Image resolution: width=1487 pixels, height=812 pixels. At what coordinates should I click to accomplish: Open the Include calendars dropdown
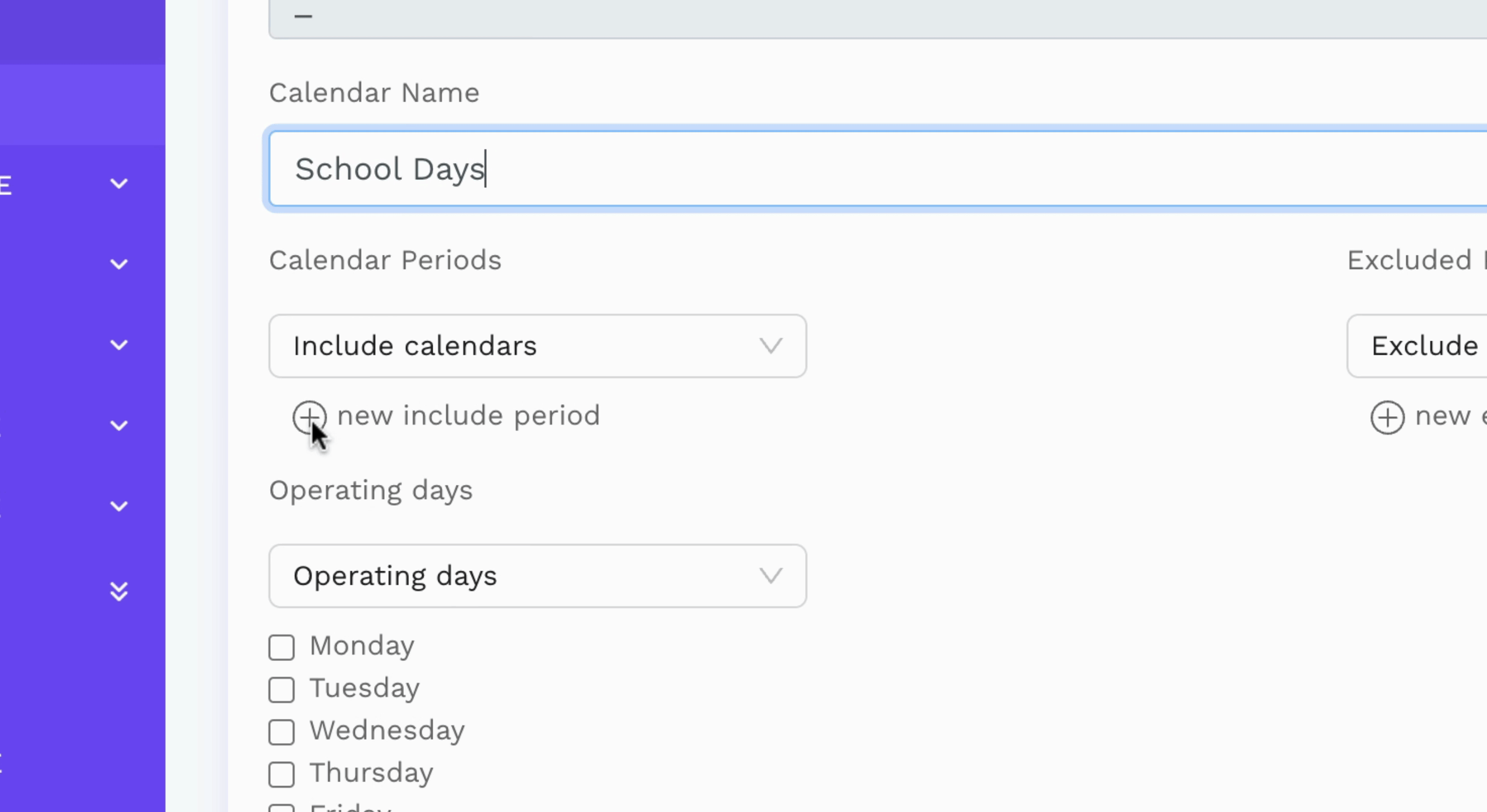(538, 346)
